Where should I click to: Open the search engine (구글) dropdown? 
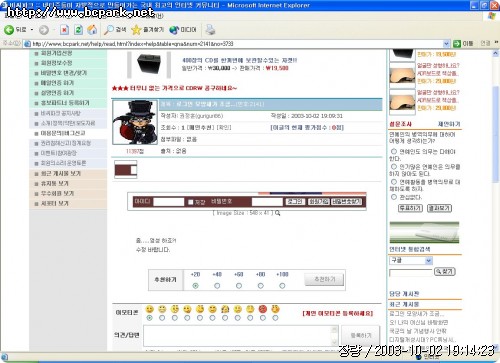(429, 260)
